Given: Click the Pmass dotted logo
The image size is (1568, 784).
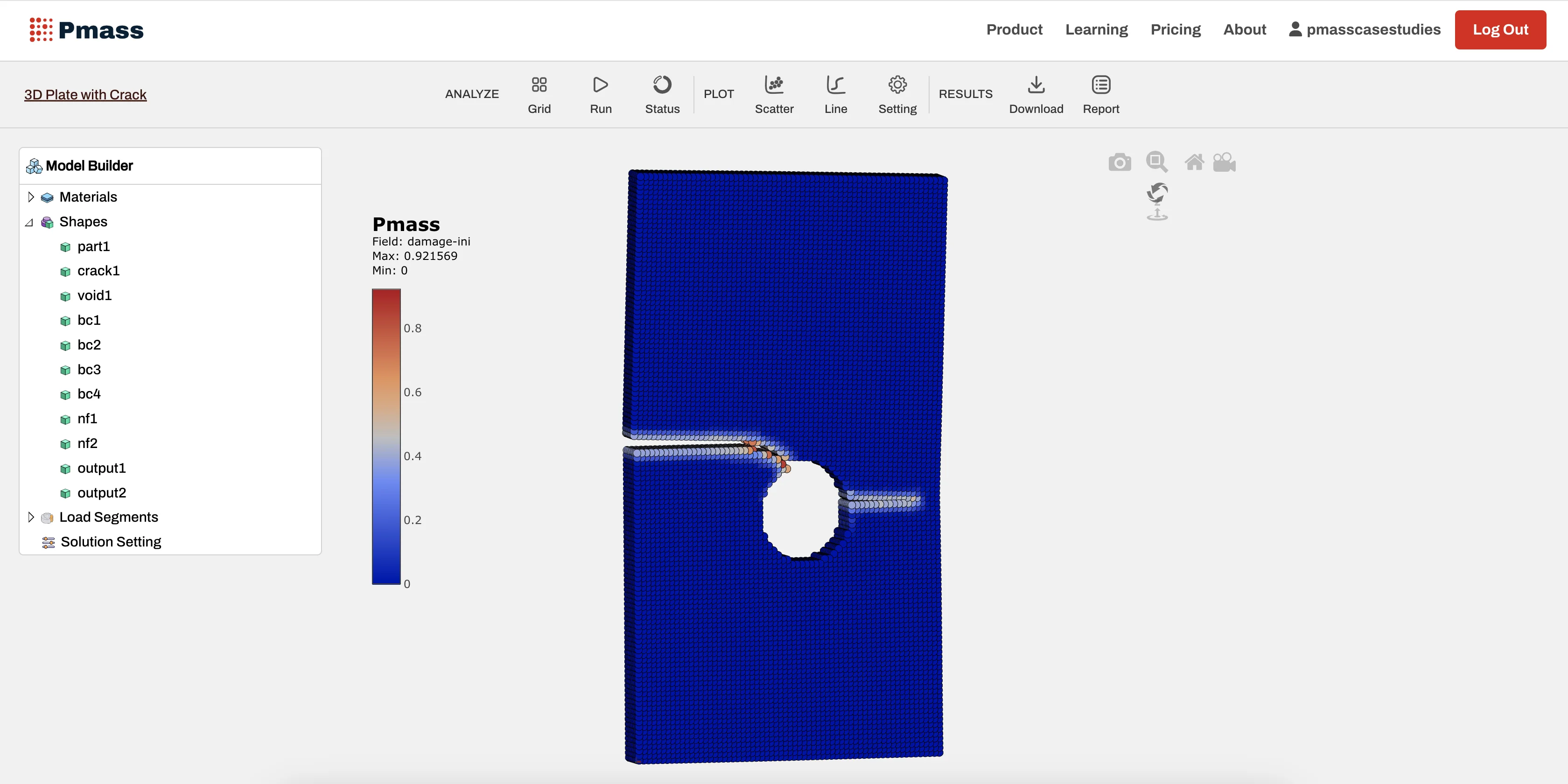Looking at the screenshot, I should [41, 30].
